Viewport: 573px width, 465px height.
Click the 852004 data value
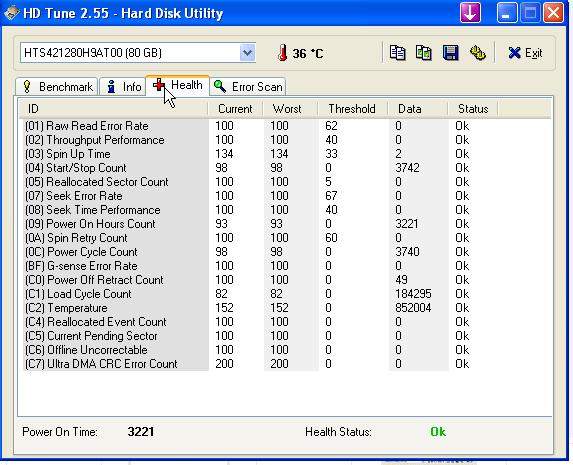[x=413, y=308]
